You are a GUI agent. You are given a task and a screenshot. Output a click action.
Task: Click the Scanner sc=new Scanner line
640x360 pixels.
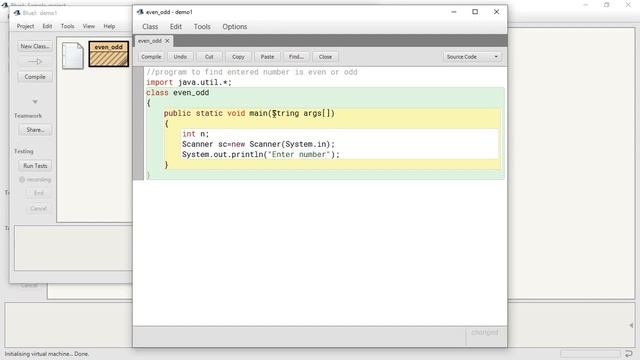[x=258, y=144]
